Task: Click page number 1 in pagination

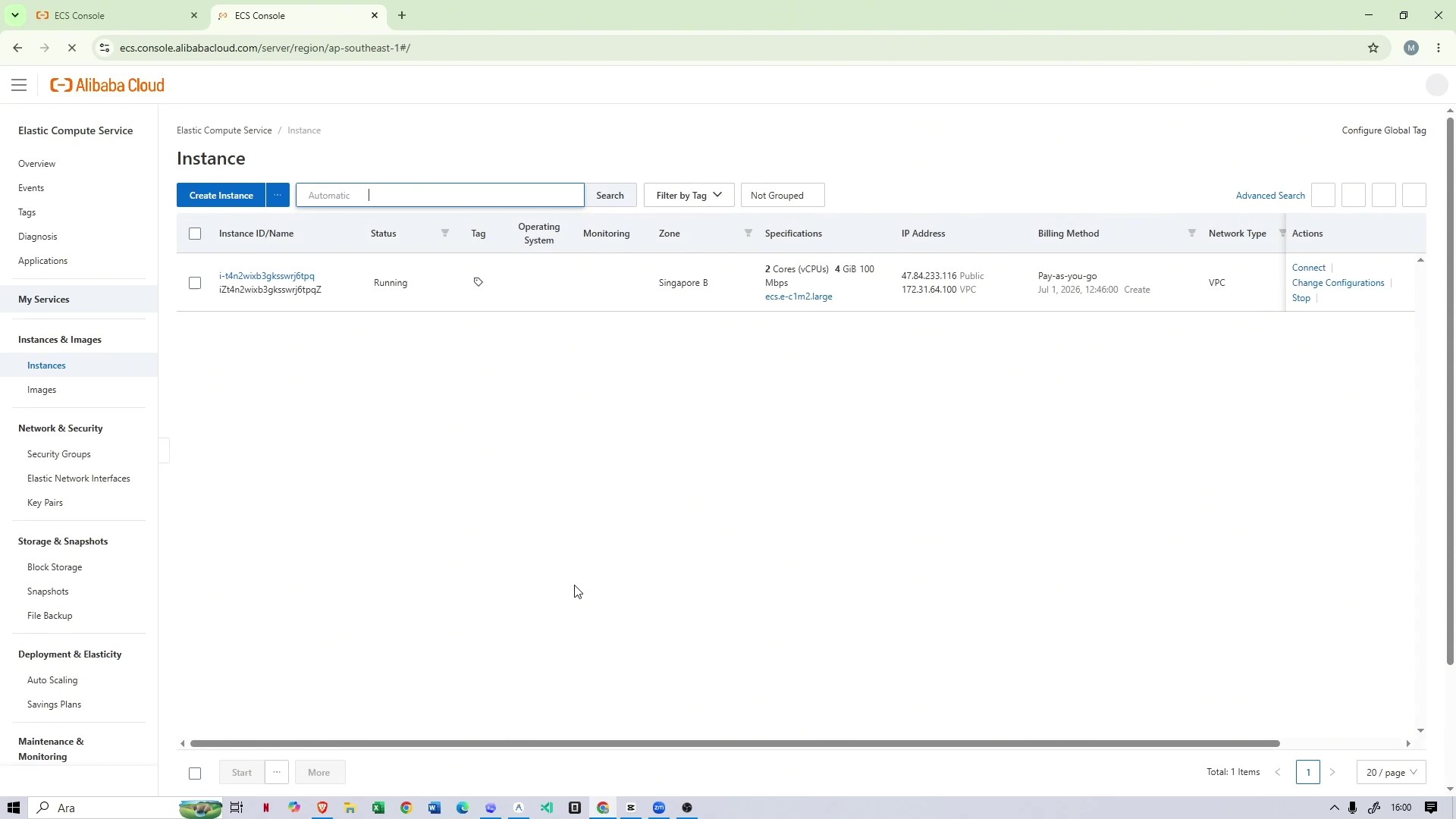Action: point(1308,772)
